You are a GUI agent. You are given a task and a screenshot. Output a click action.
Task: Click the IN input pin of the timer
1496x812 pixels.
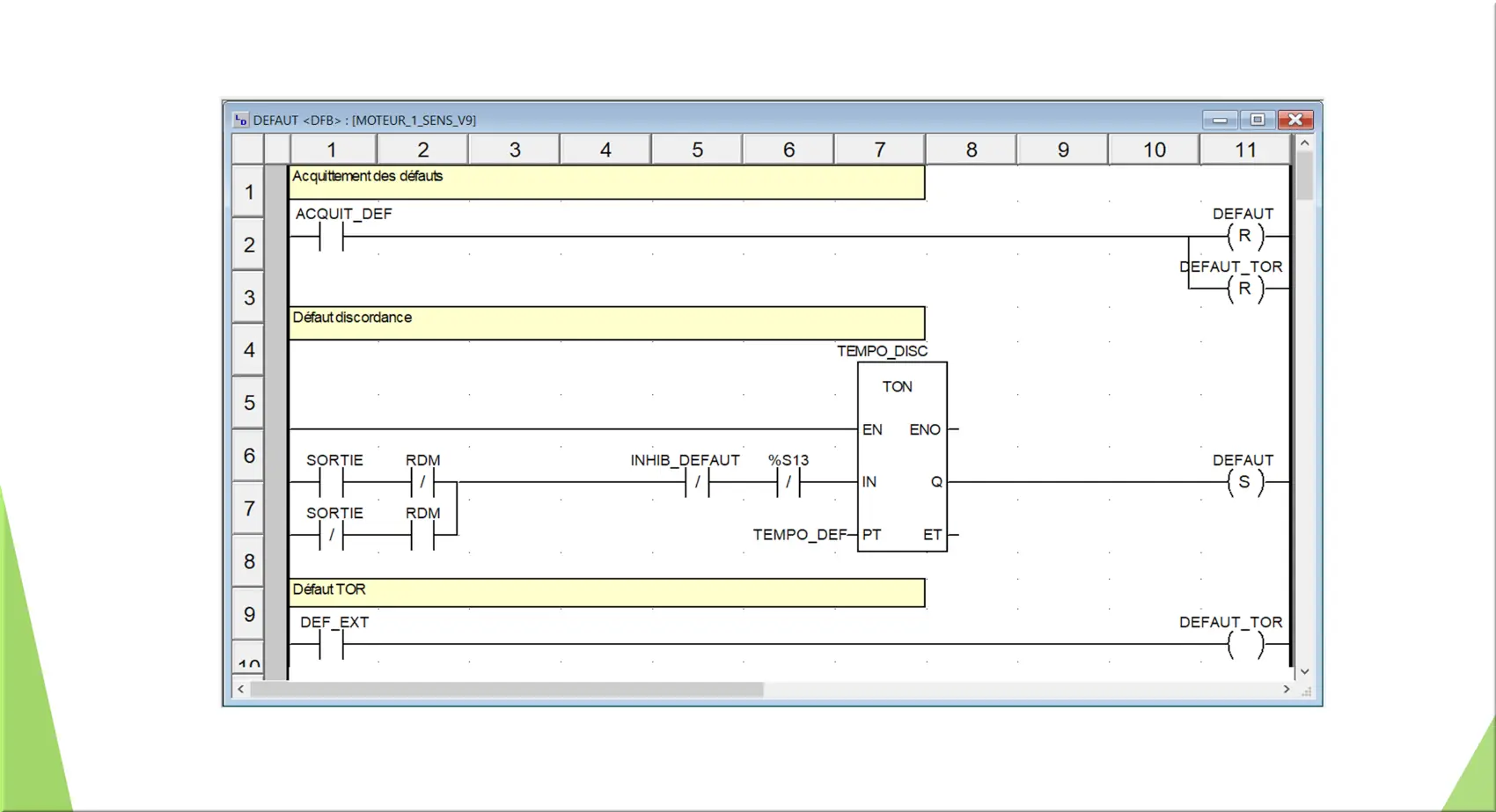pyautogui.click(x=869, y=482)
